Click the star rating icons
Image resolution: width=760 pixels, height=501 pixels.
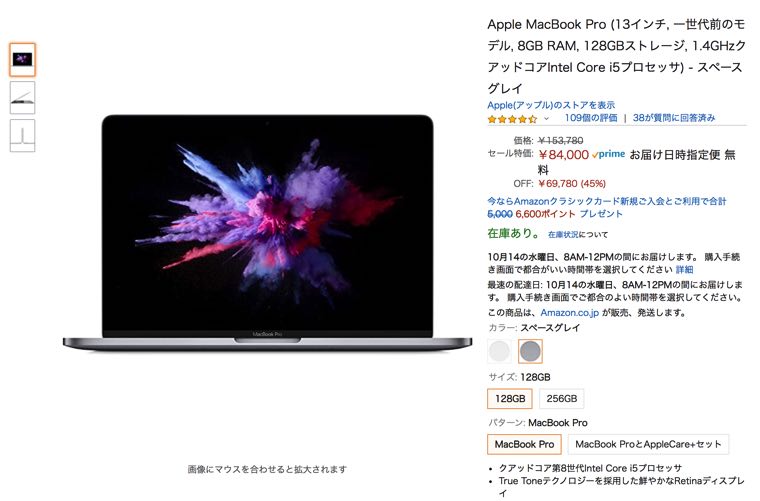pos(512,119)
